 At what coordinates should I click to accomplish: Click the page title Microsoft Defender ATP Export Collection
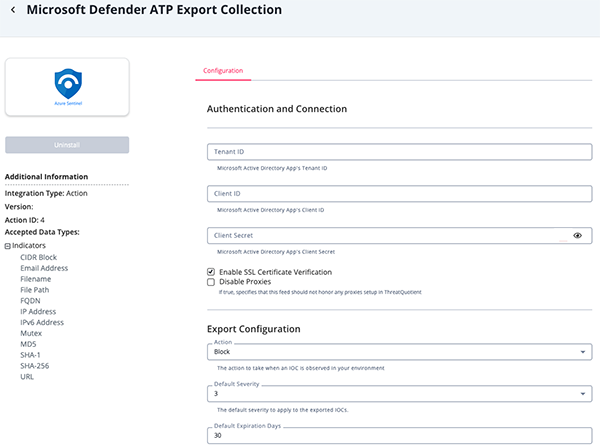pyautogui.click(x=154, y=10)
